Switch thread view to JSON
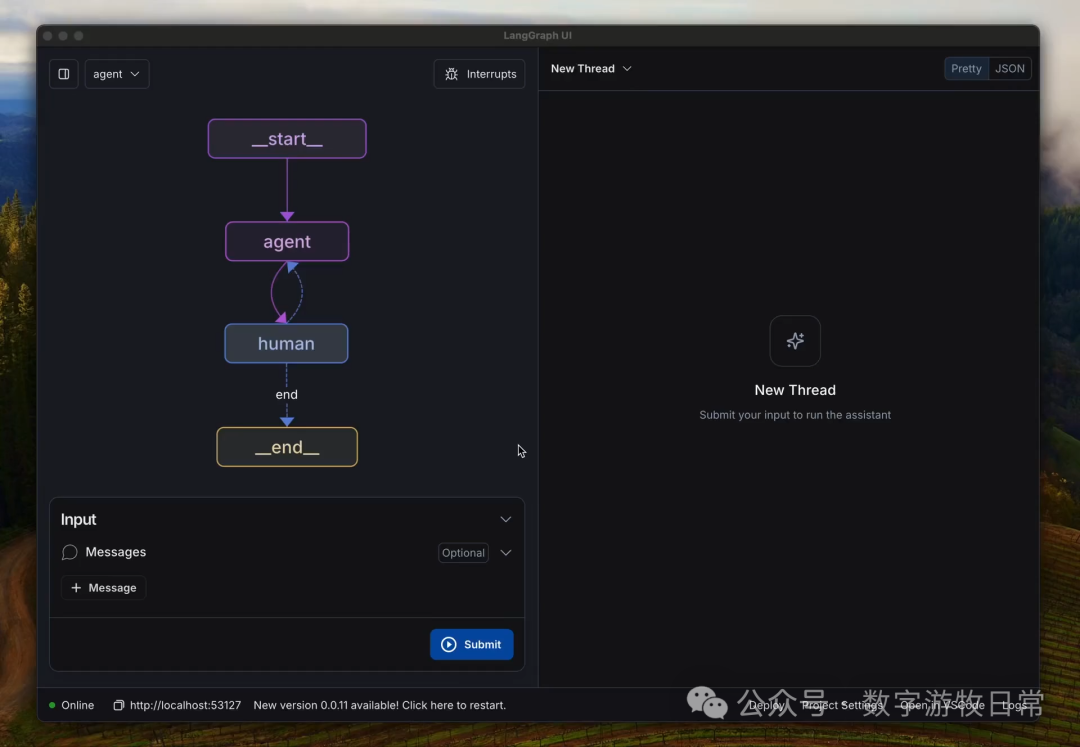 pyautogui.click(x=1010, y=69)
